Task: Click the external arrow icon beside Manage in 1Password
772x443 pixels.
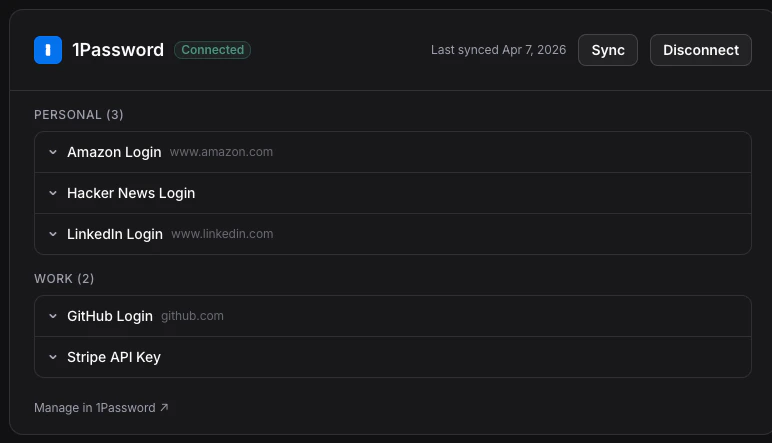Action: click(164, 407)
